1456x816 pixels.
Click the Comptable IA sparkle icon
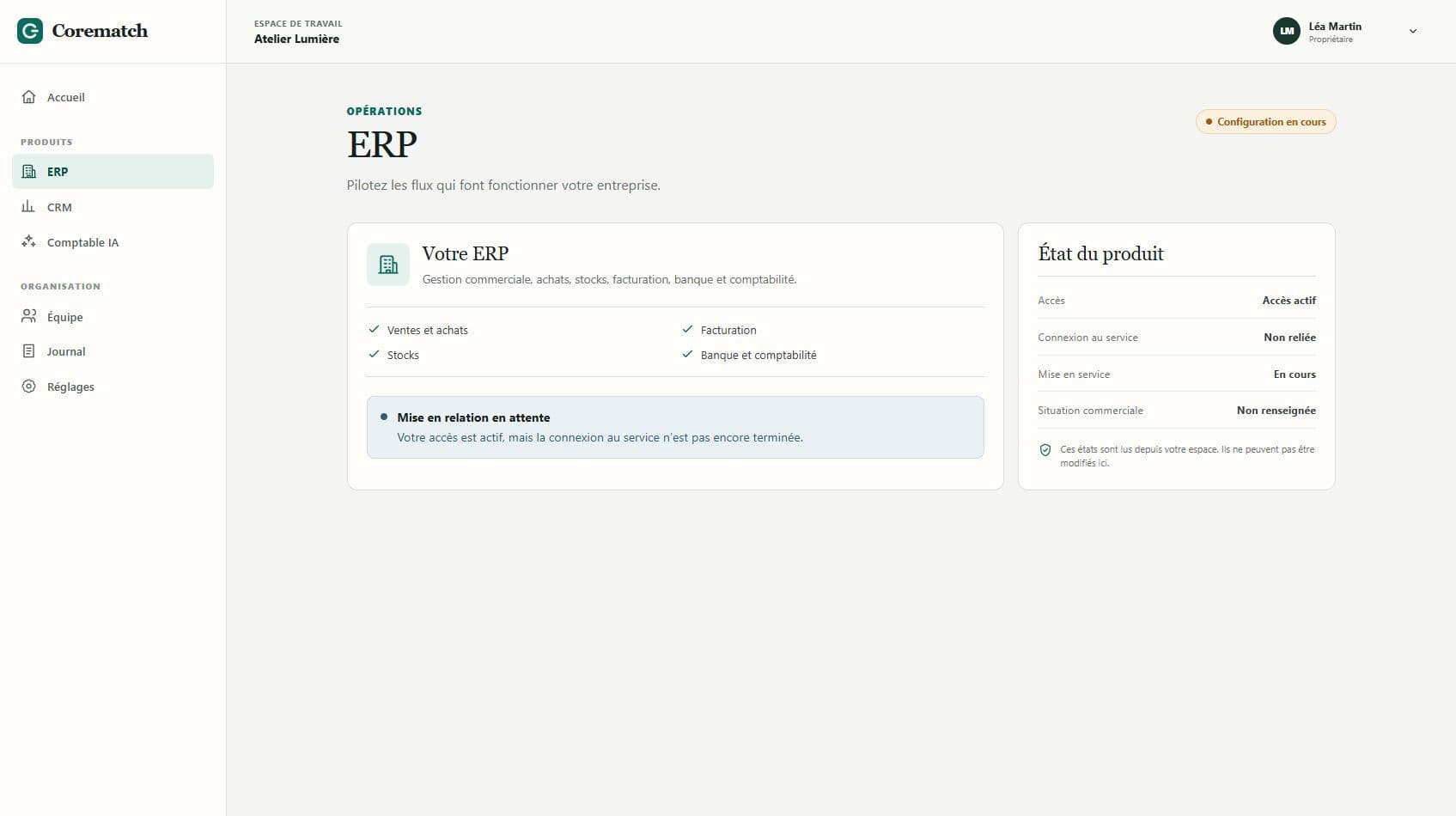click(x=28, y=242)
